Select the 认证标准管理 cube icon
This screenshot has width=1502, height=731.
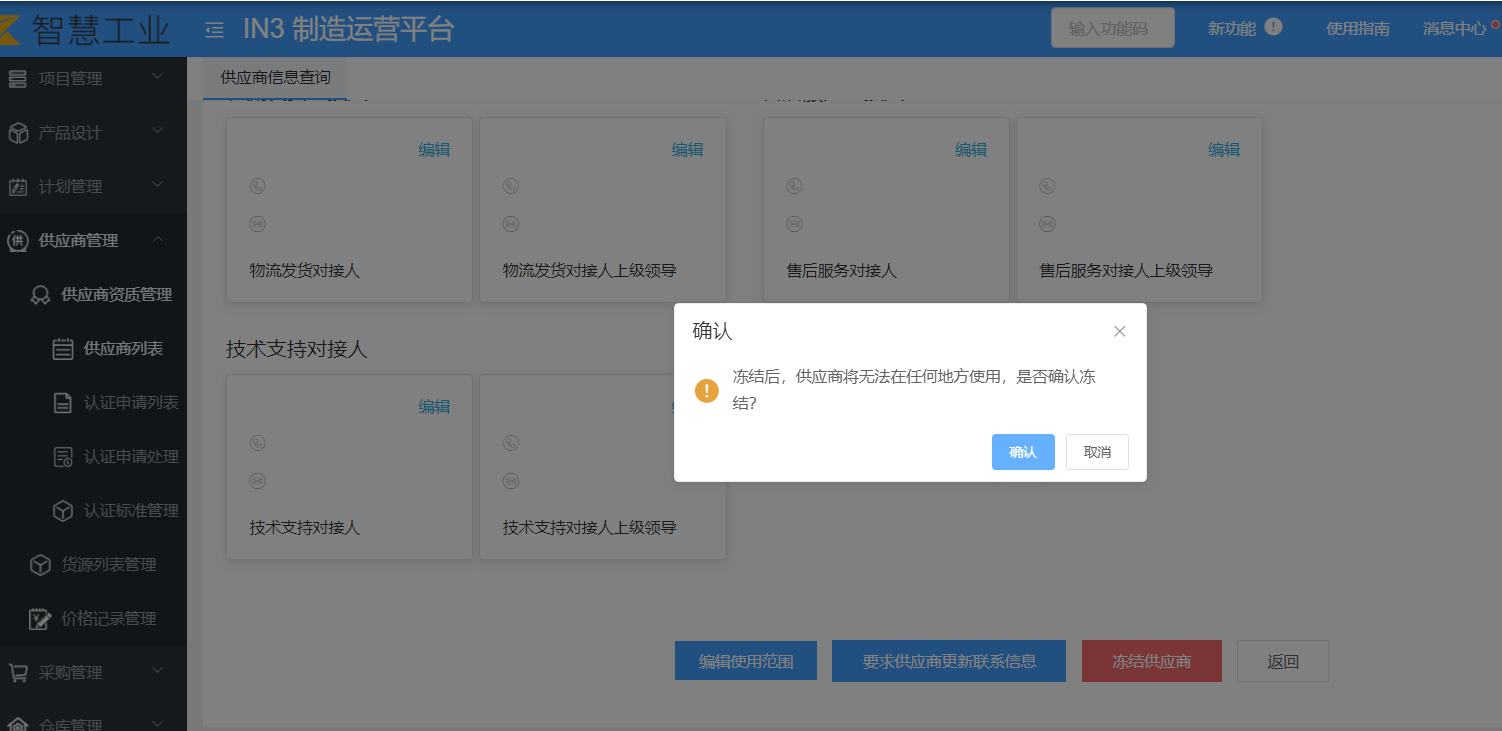[x=60, y=510]
